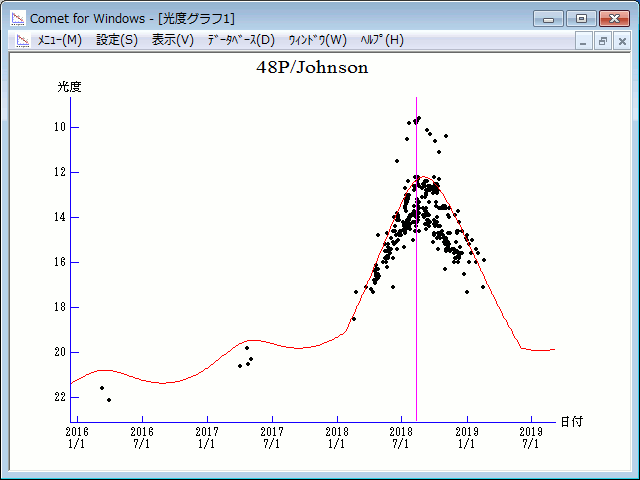Click the 日付 x-axis label
The image size is (640, 480).
(x=571, y=422)
